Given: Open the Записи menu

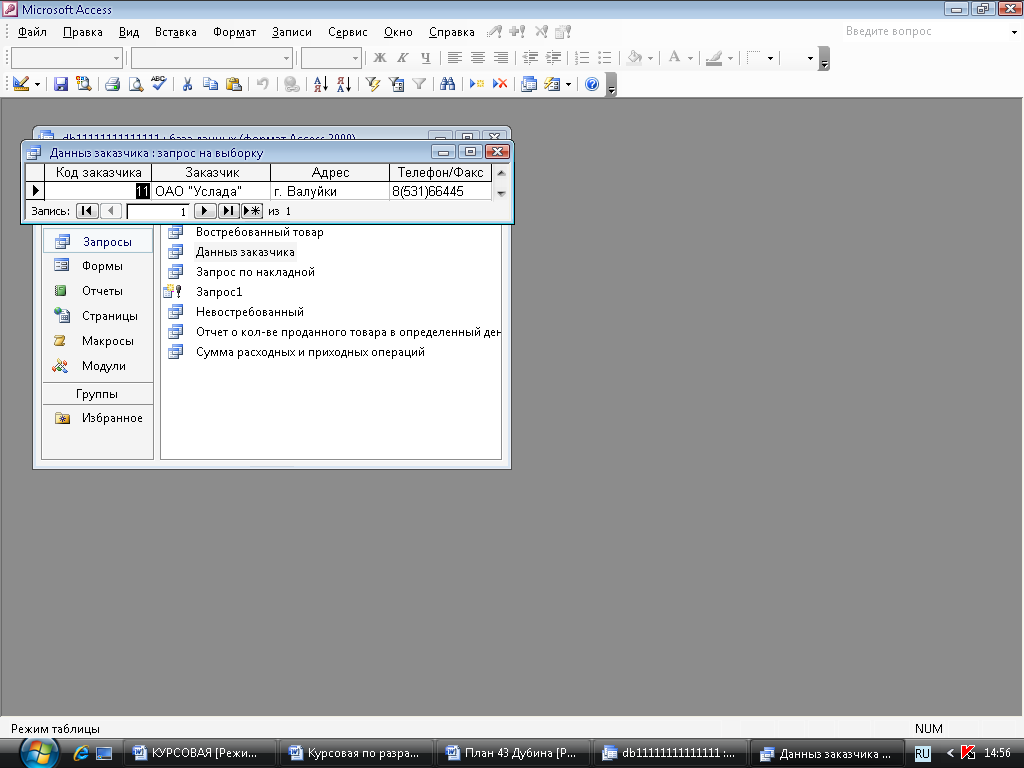Looking at the screenshot, I should click(291, 32).
